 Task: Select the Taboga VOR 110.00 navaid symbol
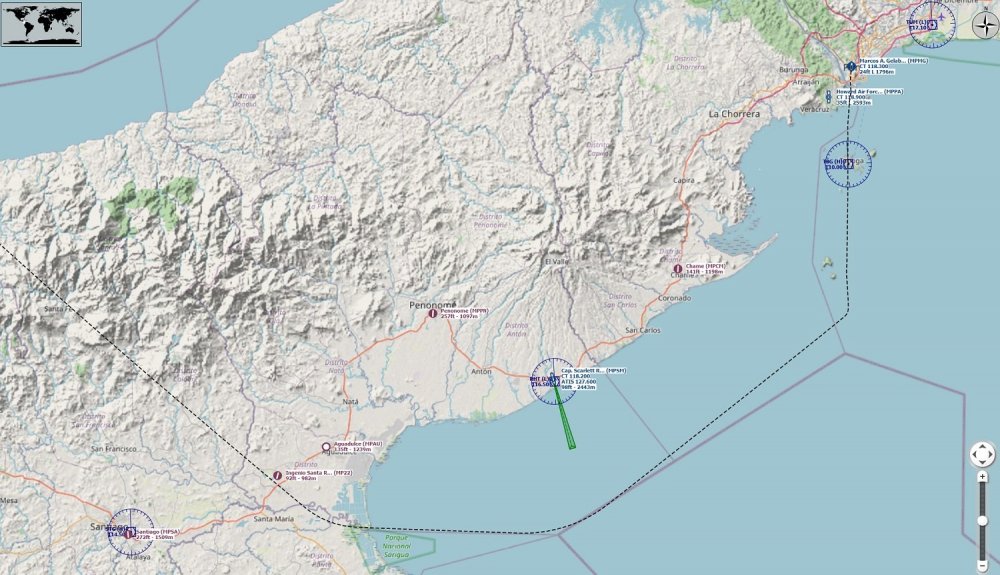(848, 163)
